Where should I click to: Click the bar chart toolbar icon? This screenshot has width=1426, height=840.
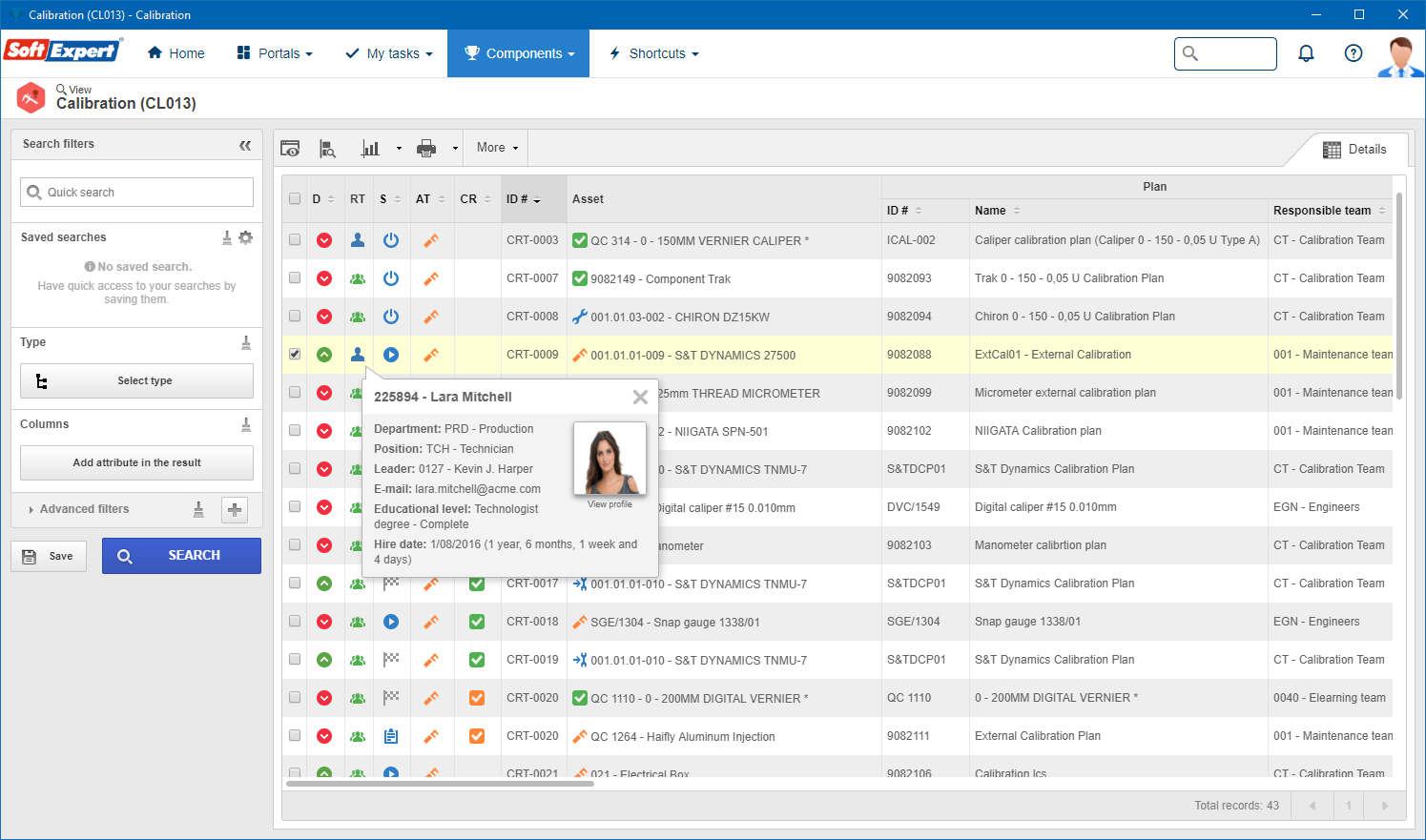click(370, 148)
